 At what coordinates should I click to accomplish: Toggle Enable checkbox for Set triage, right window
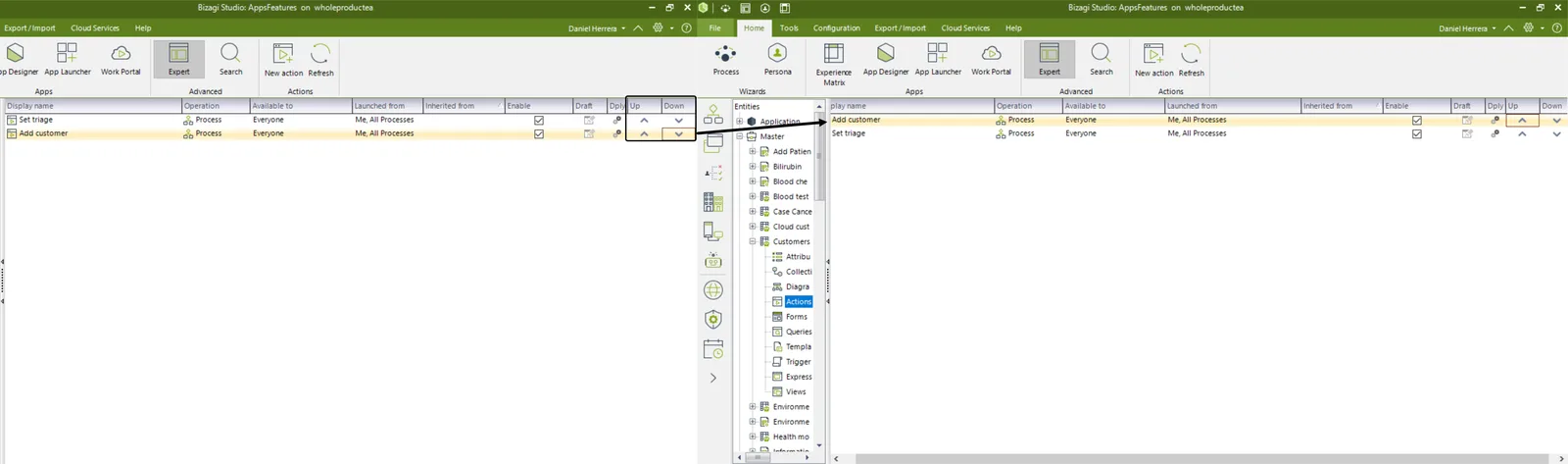click(x=1417, y=133)
